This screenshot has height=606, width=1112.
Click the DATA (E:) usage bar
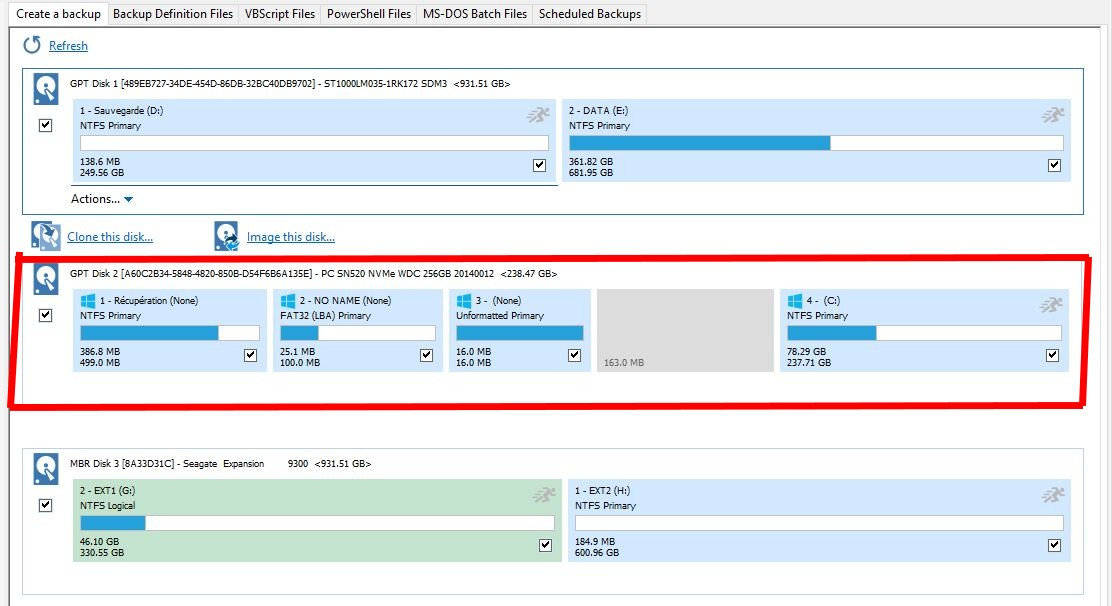click(816, 143)
